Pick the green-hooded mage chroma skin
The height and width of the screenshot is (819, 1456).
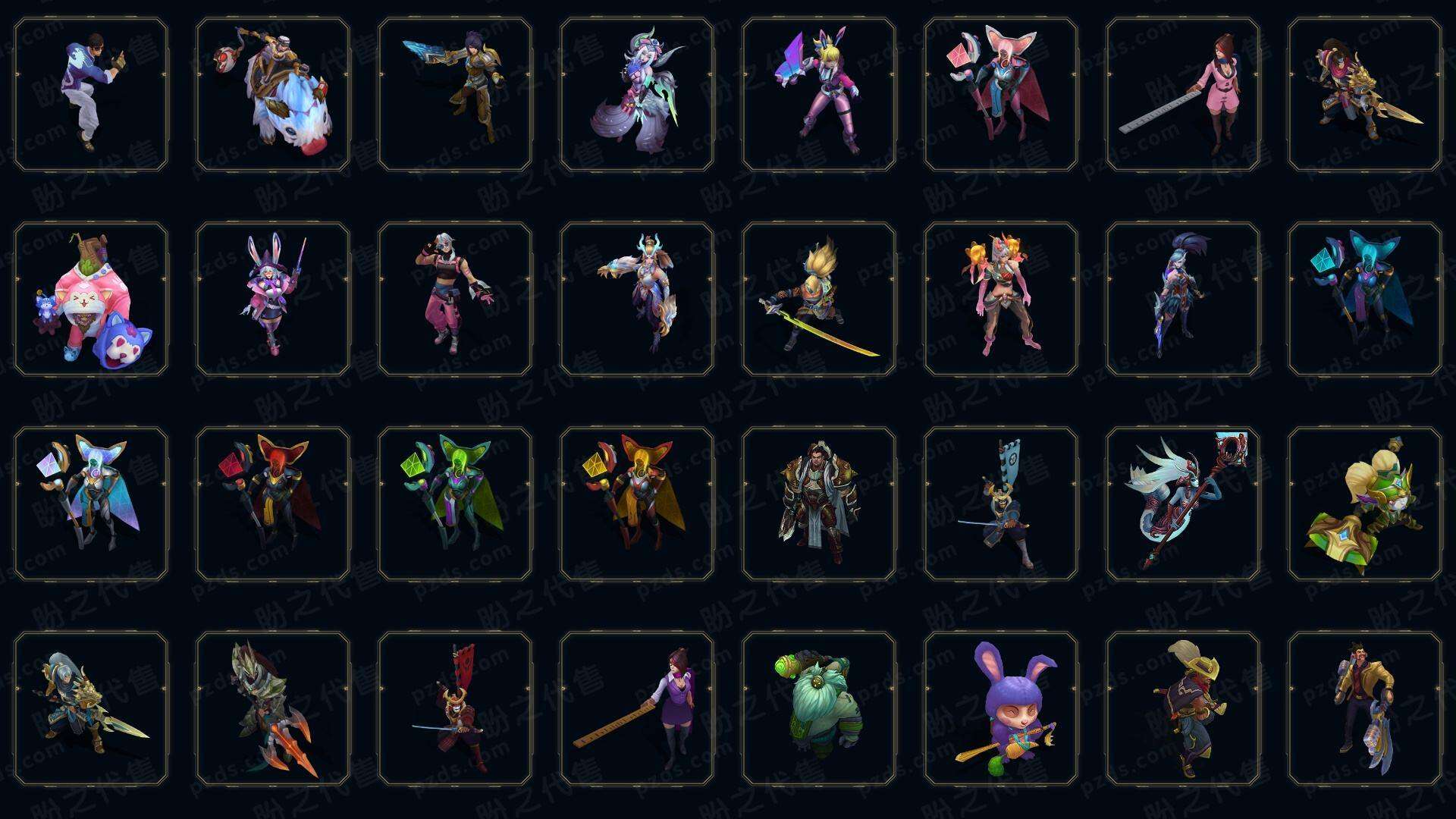(455, 504)
